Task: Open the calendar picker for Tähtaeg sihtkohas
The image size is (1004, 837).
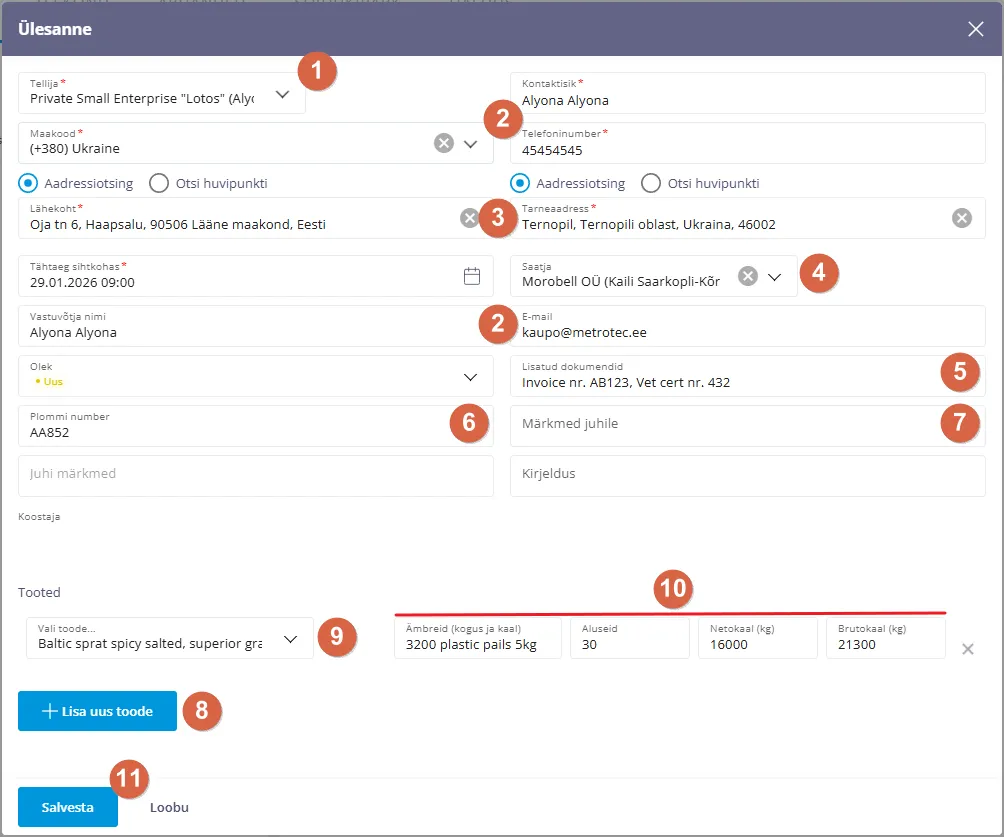Action: coord(472,276)
